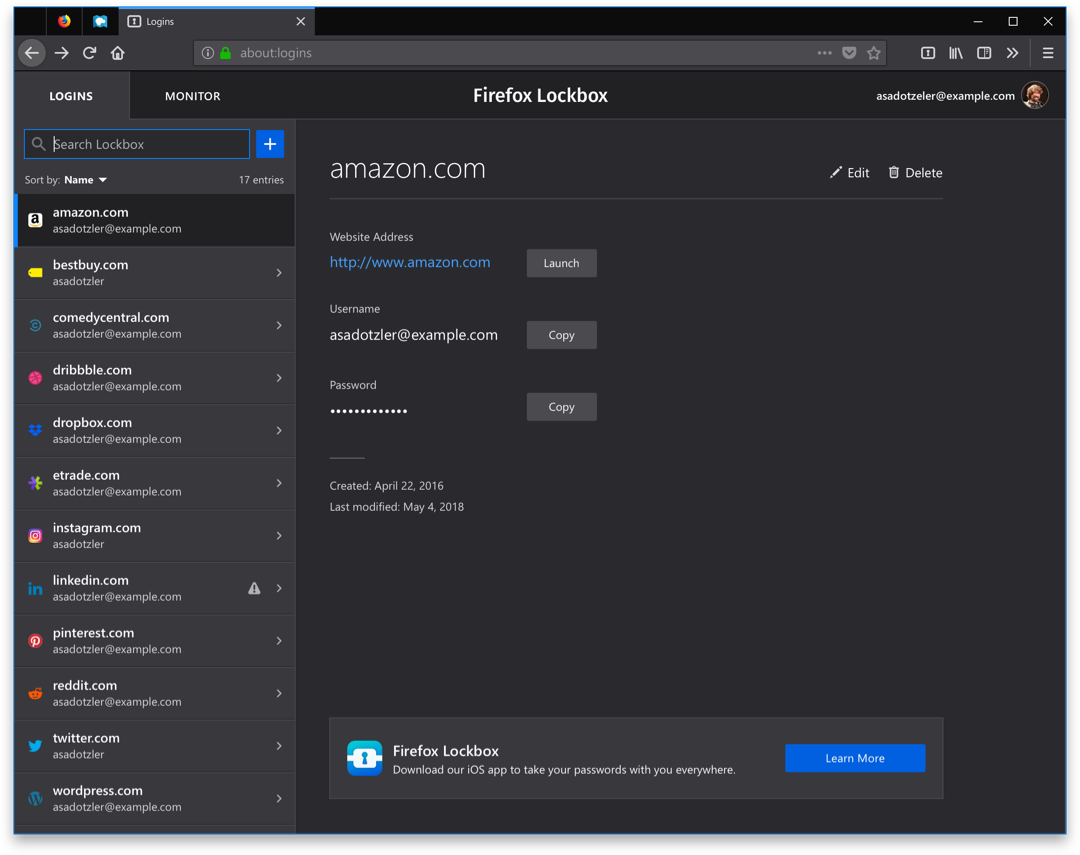Click the Firefox Lockbox app icon in the banner
The width and height of the screenshot is (1080, 855).
(364, 758)
